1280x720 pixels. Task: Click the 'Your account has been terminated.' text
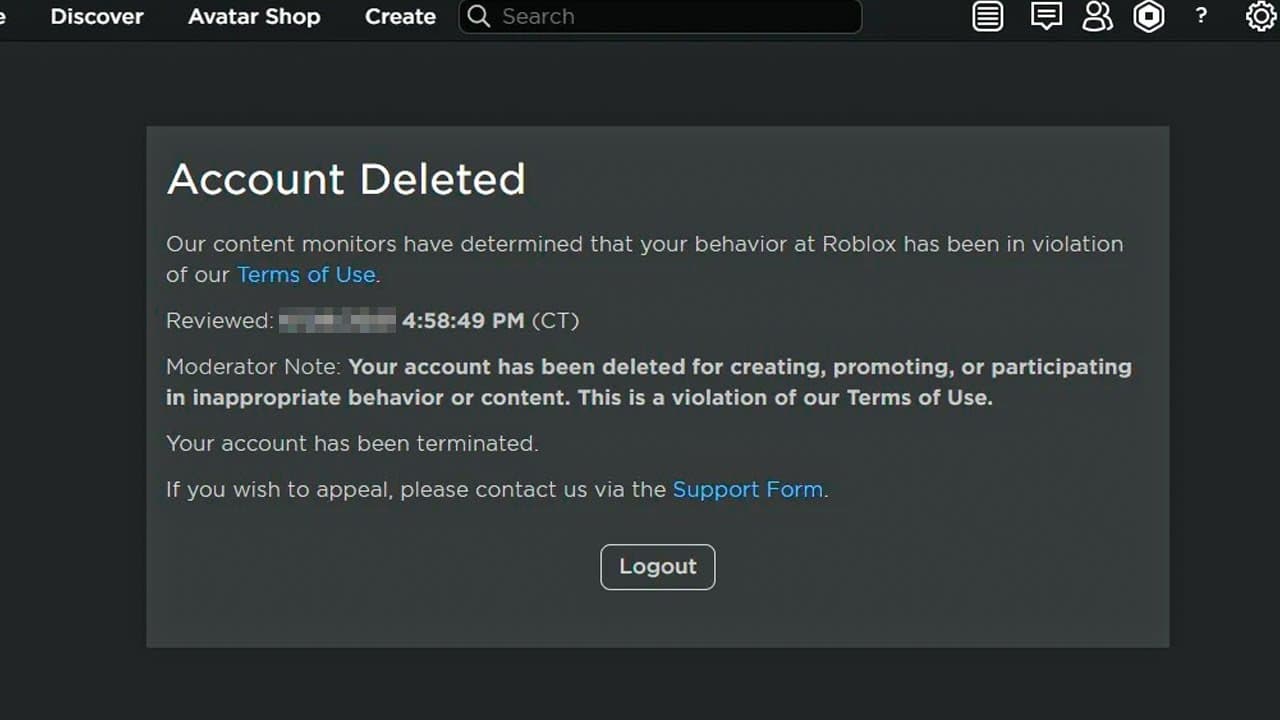pyautogui.click(x=352, y=443)
